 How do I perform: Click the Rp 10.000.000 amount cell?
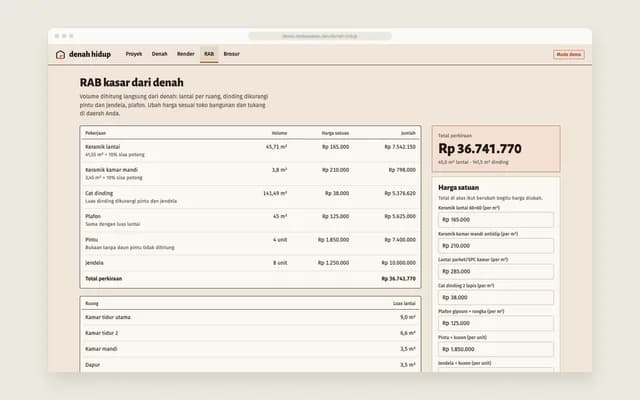click(399, 263)
